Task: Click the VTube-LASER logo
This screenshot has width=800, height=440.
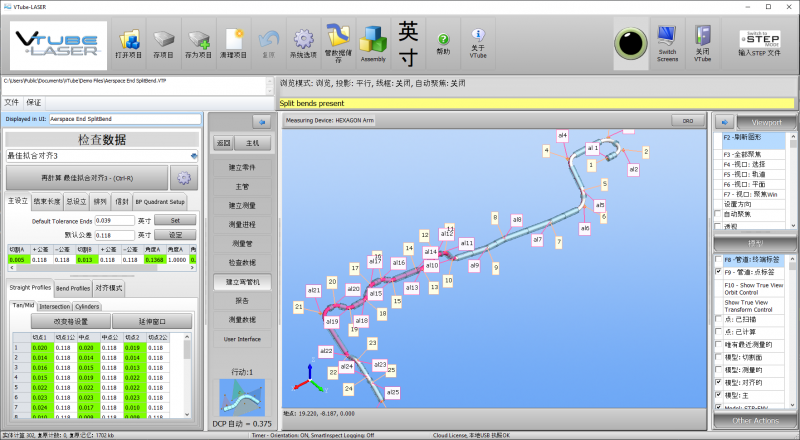Action: 58,45
